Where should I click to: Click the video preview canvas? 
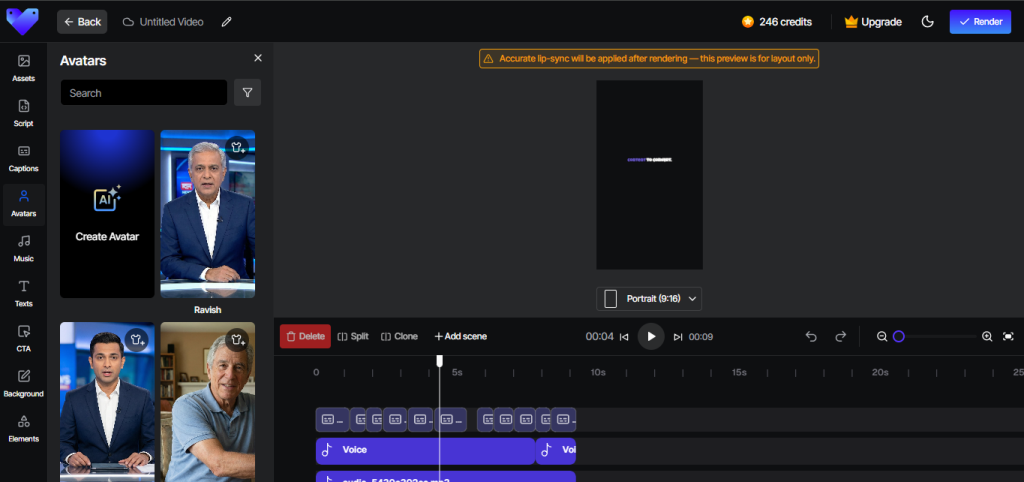click(649, 175)
